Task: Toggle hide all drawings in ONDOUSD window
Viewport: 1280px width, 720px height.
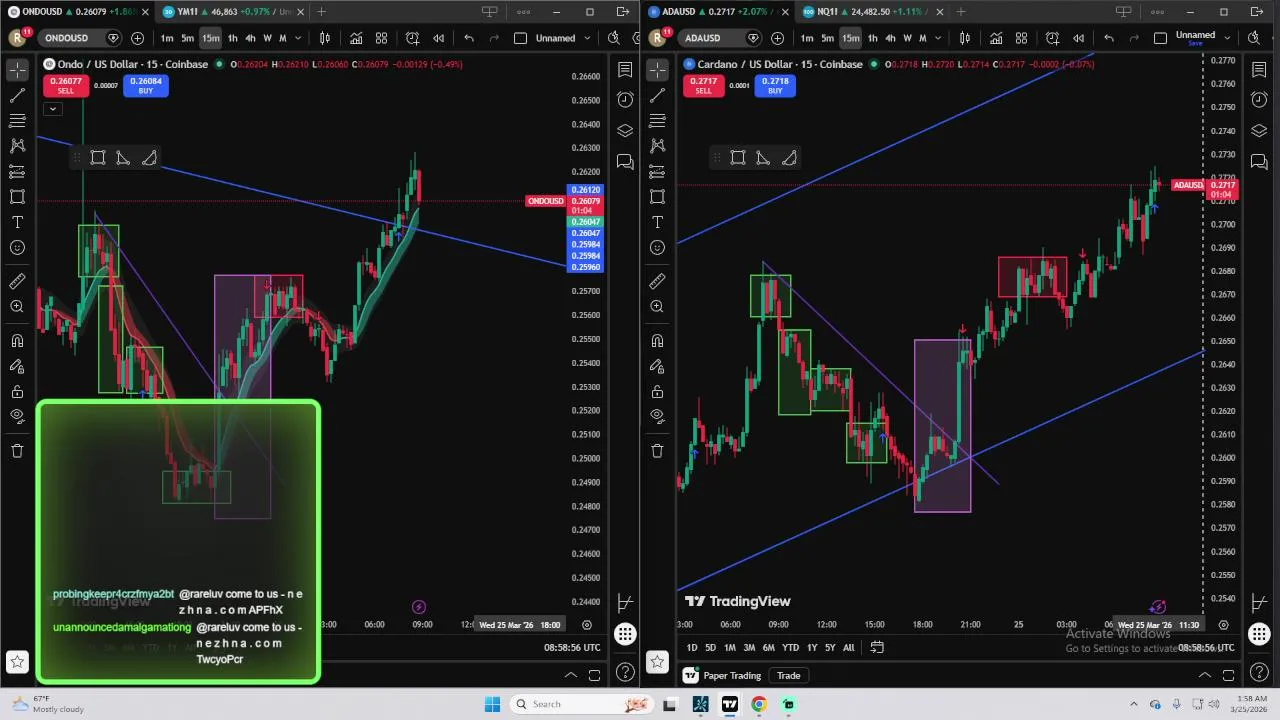Action: [x=17, y=416]
